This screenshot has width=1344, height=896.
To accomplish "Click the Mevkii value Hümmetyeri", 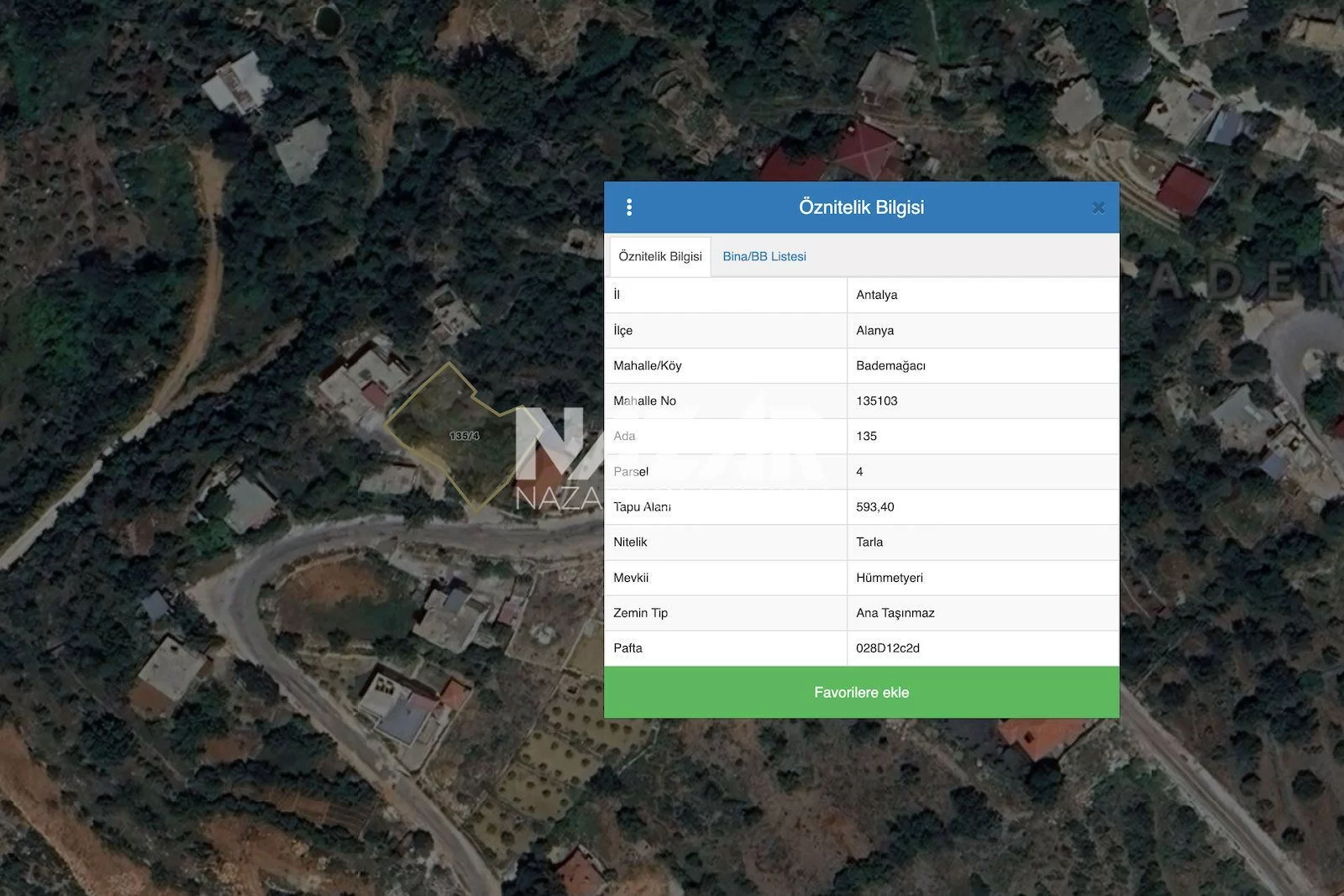I will tap(889, 578).
